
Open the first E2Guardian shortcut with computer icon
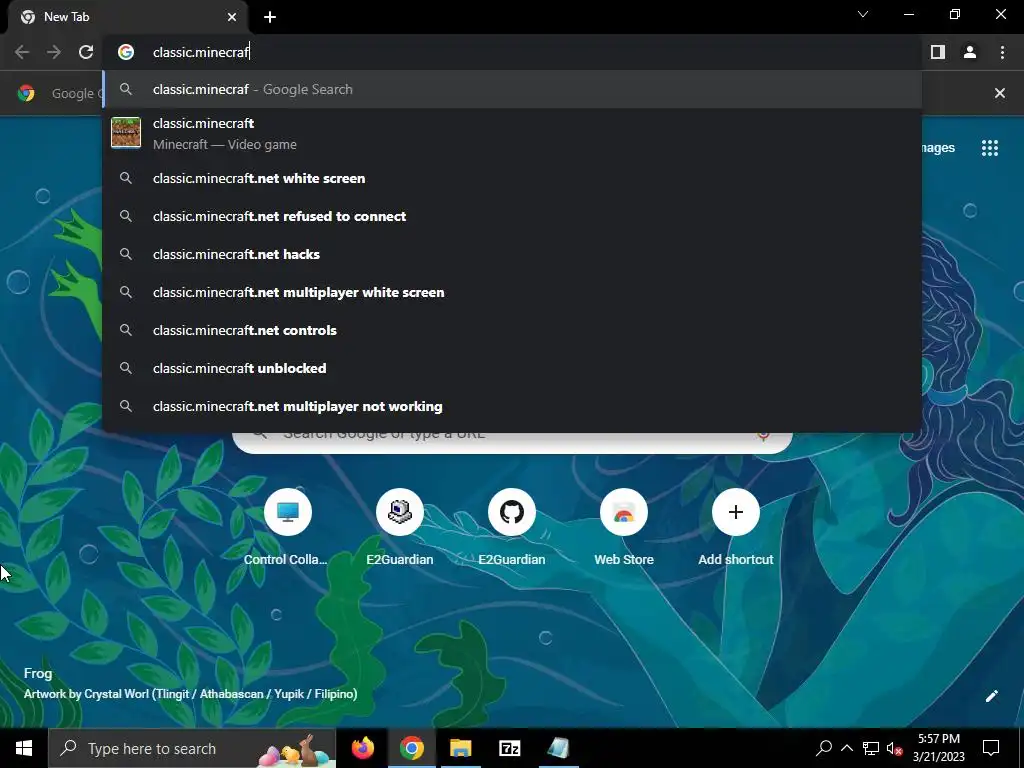[400, 527]
